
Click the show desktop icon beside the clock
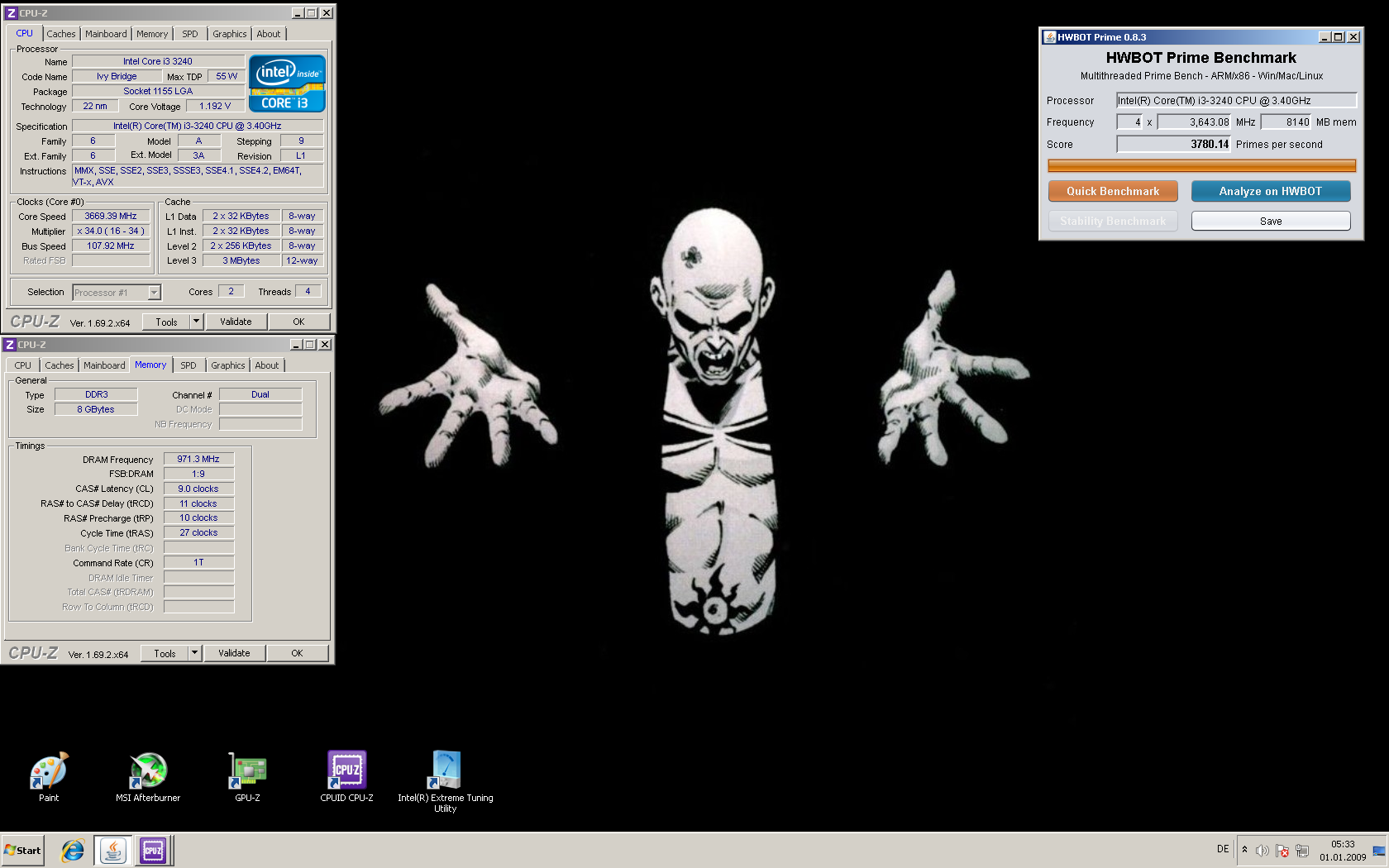click(x=1379, y=851)
